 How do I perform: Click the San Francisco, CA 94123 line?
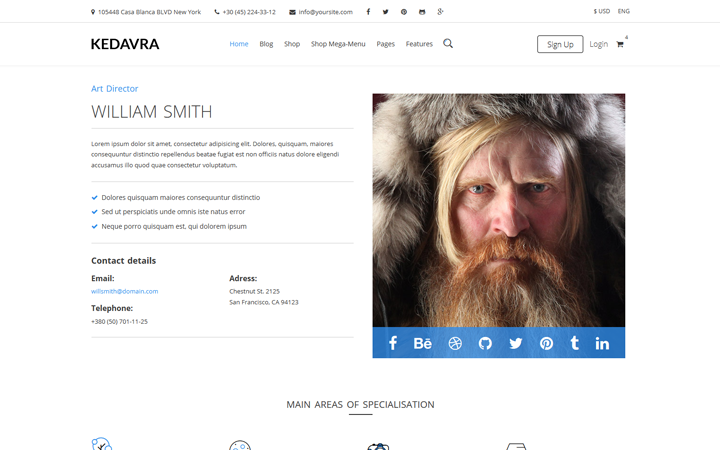tap(264, 302)
